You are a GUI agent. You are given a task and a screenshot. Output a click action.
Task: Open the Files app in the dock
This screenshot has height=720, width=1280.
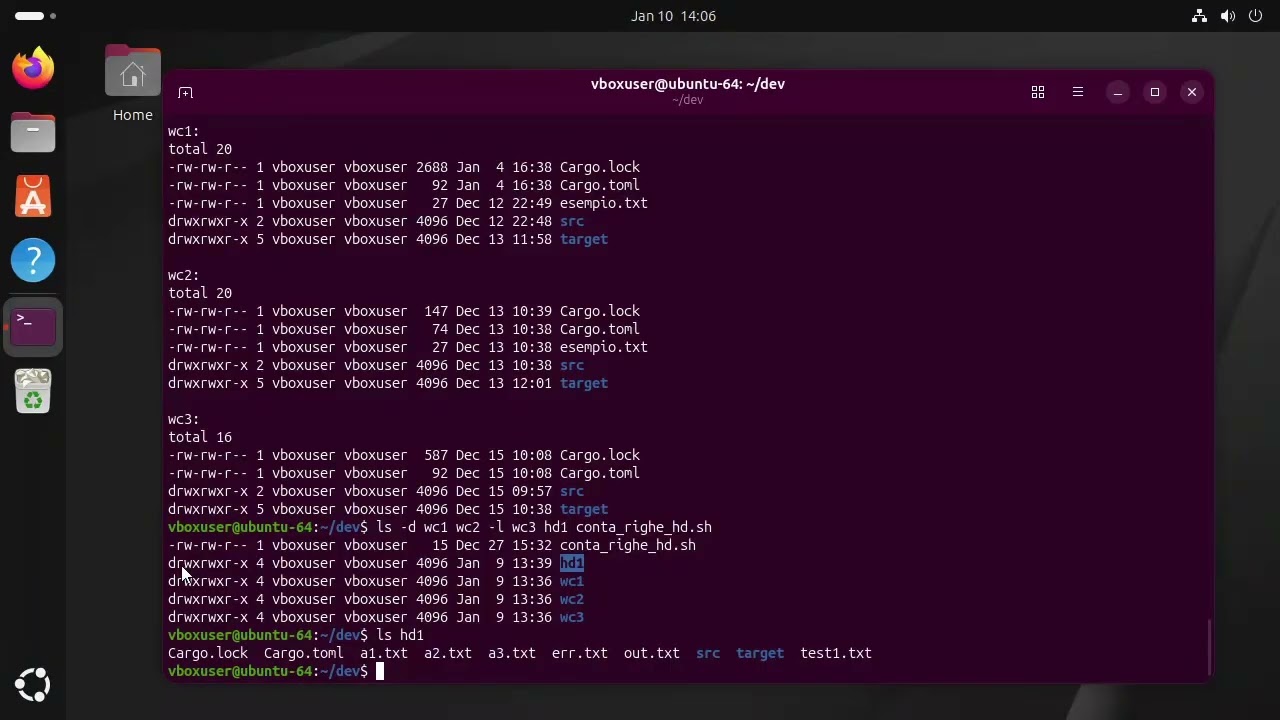click(33, 132)
